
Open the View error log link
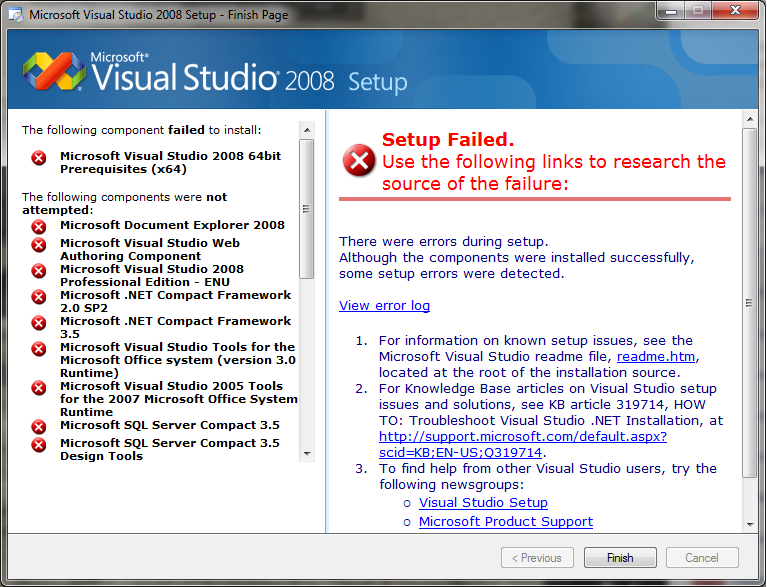(x=384, y=306)
